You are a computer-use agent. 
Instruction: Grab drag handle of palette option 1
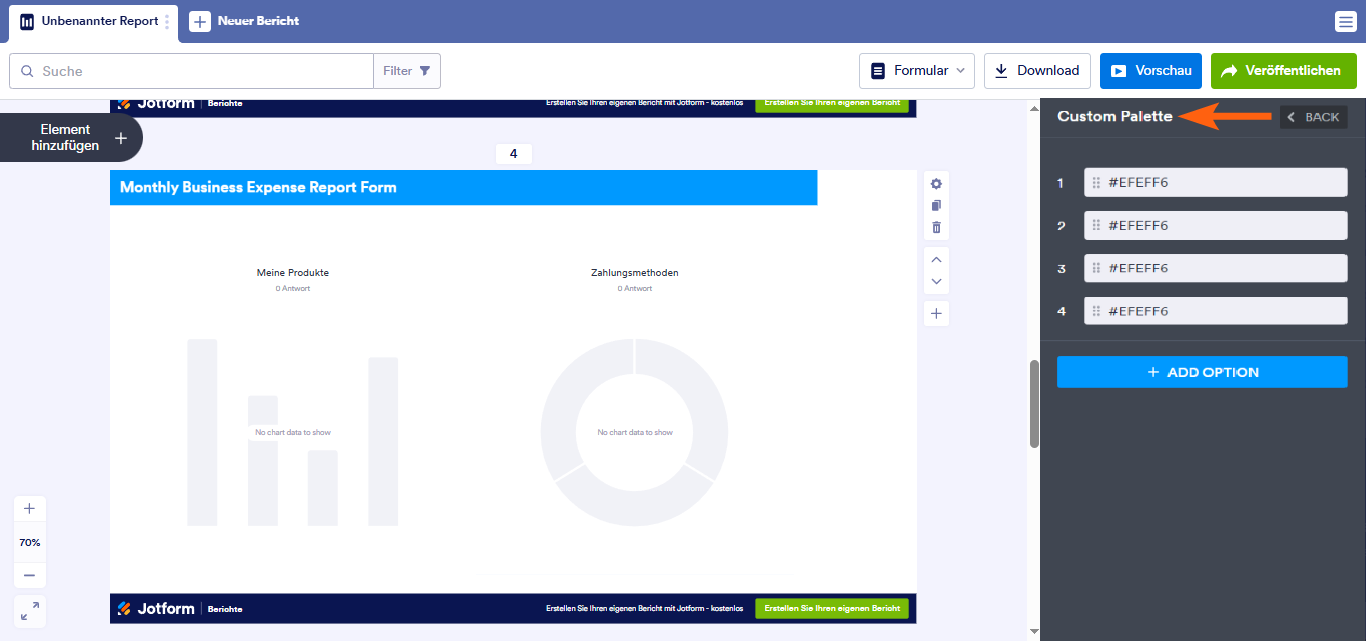(1097, 183)
